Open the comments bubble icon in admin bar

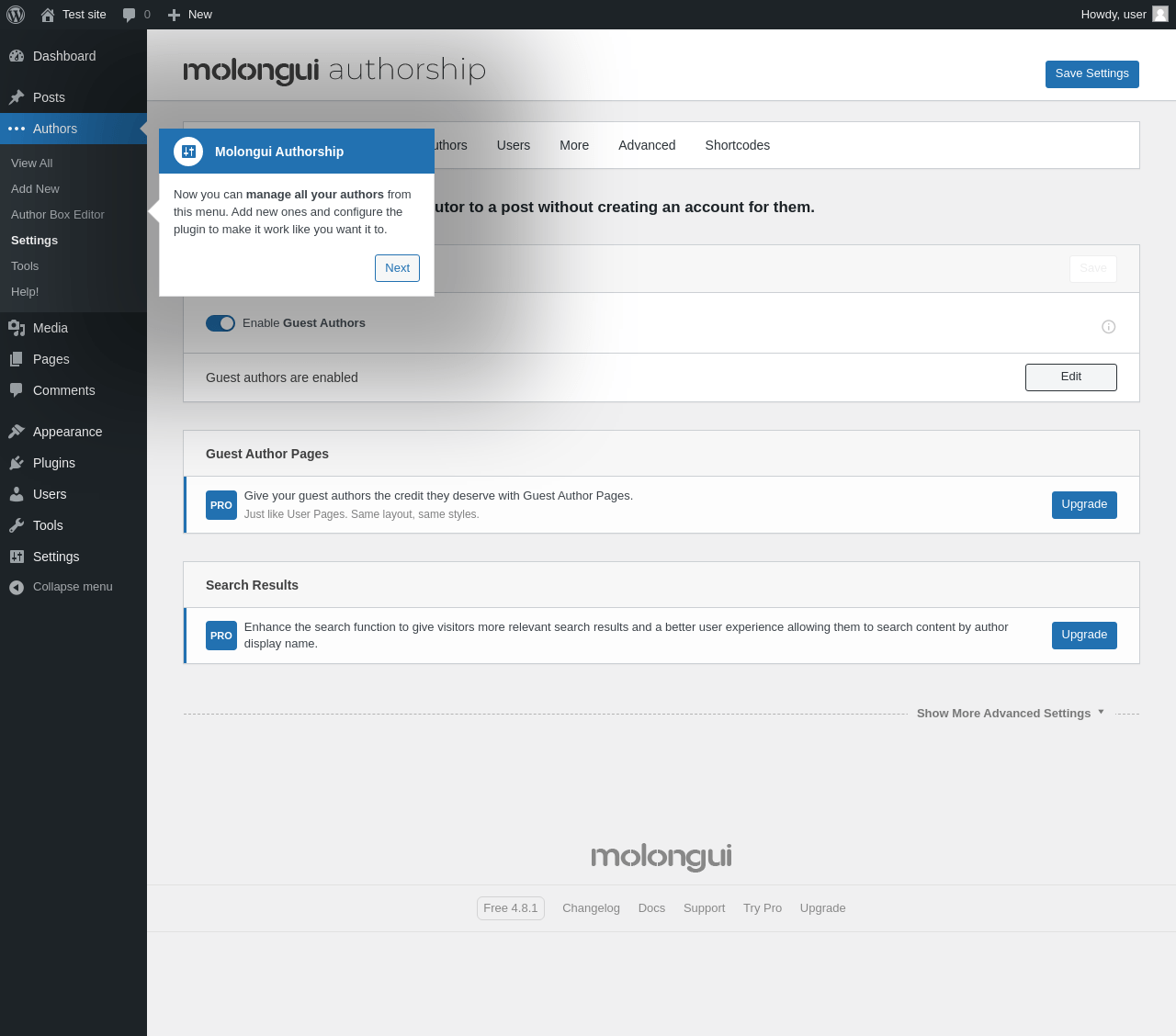[x=129, y=15]
